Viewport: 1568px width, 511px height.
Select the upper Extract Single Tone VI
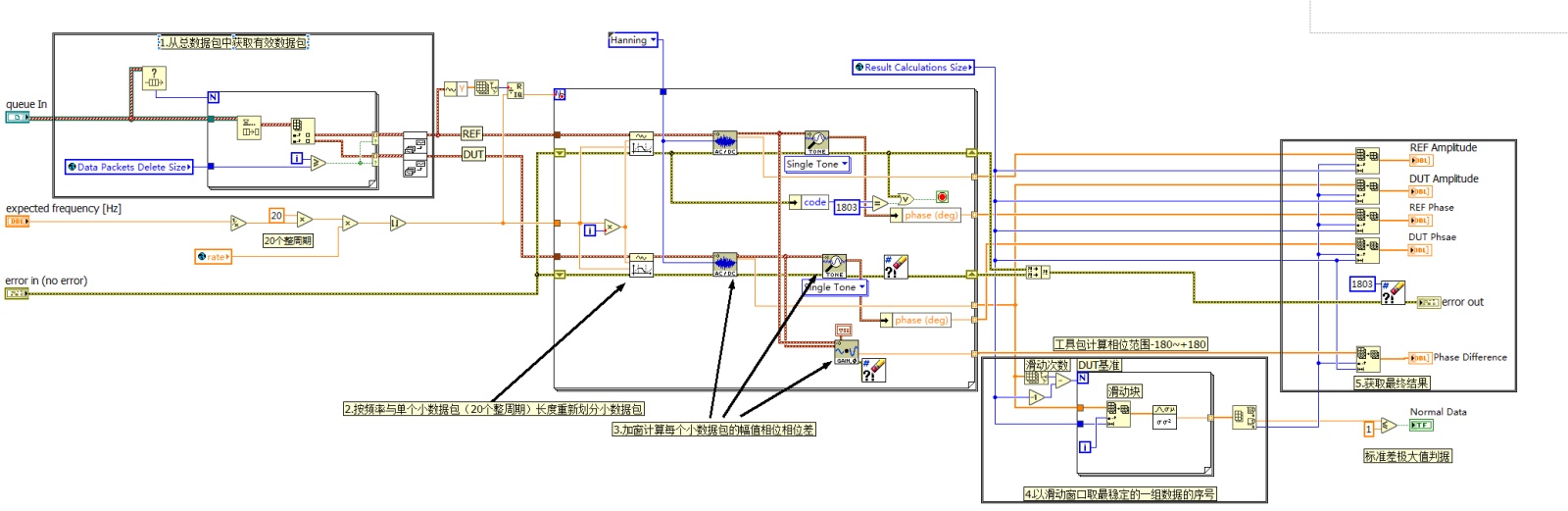click(816, 143)
